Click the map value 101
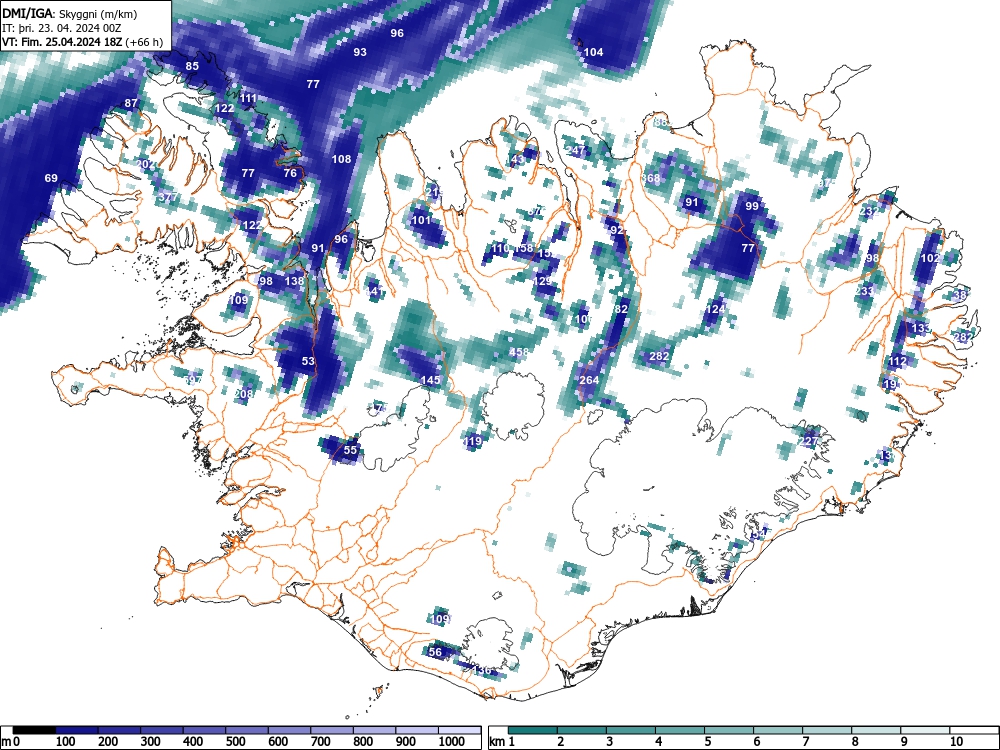Screen dimensions: 1000x750 point(421,220)
